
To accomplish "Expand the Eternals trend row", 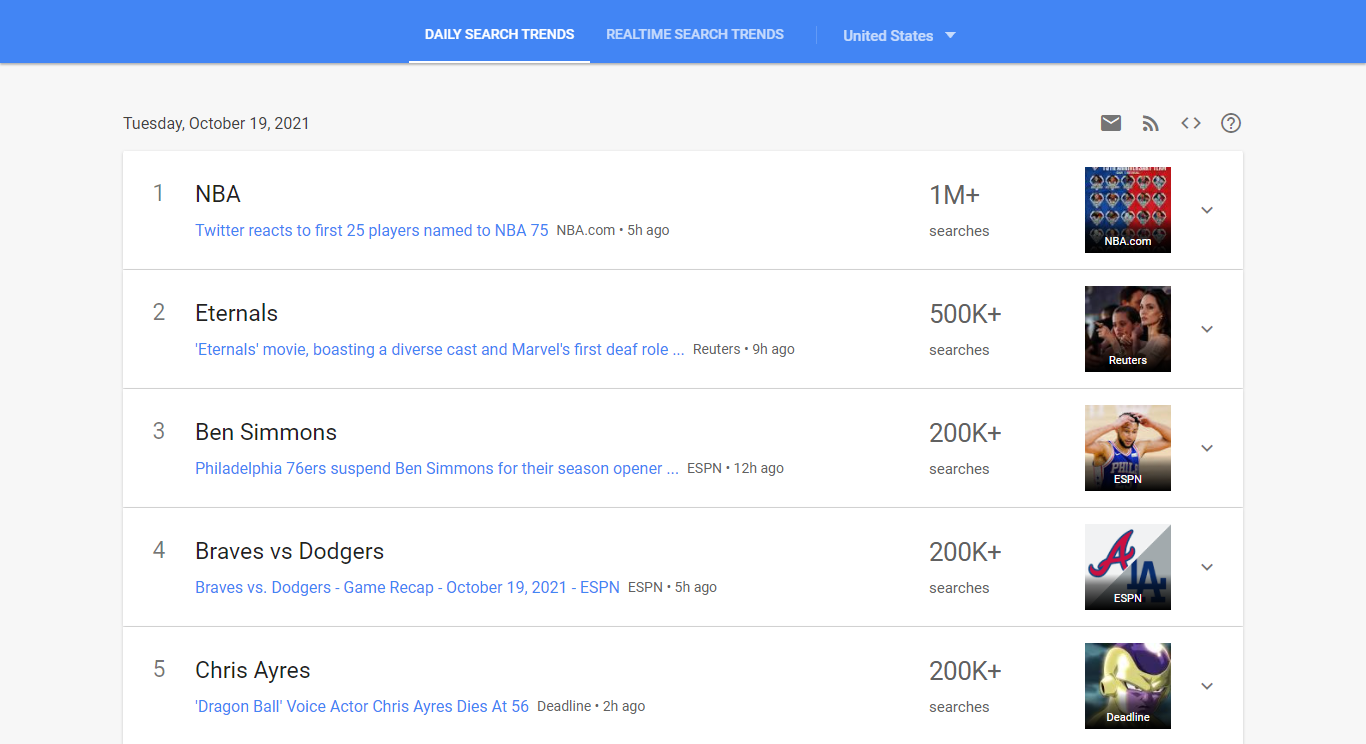I will 1207,329.
